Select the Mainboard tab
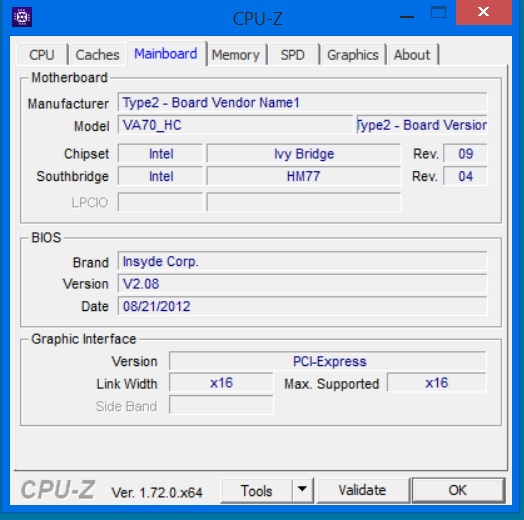 (166, 53)
